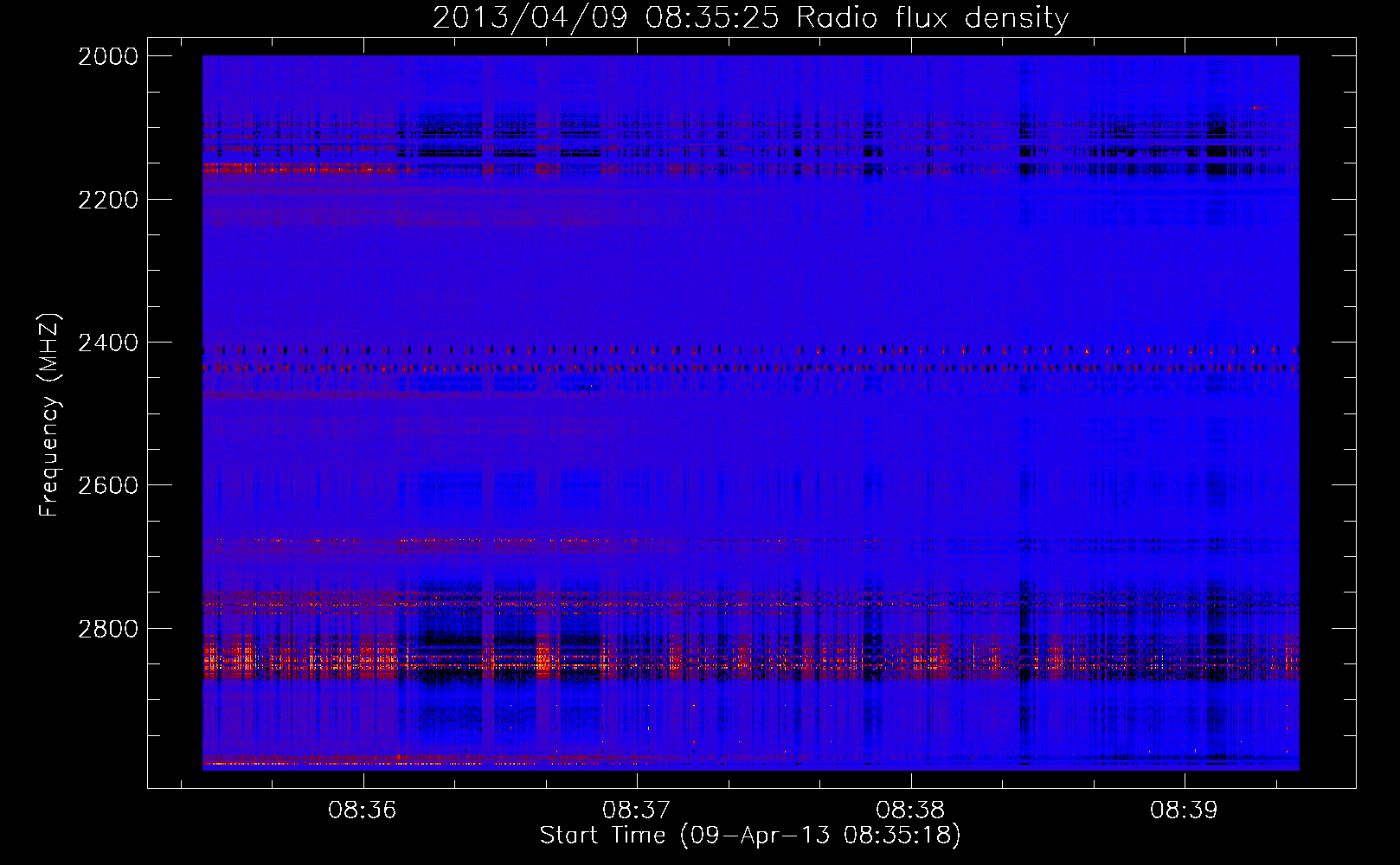
Task: Click the 'Frequency (MHZ)' vertical axis title
Action: (x=49, y=415)
